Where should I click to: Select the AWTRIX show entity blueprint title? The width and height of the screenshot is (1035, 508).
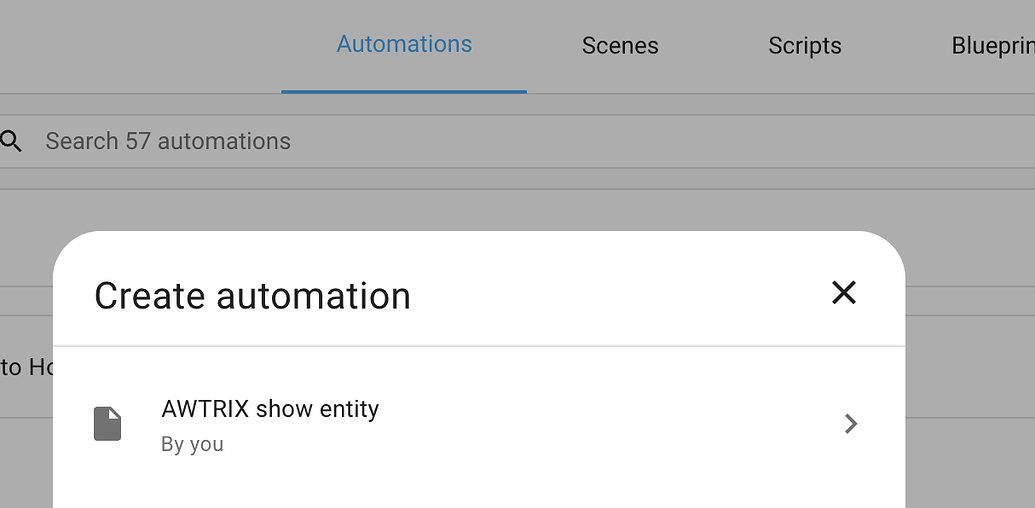click(270, 409)
